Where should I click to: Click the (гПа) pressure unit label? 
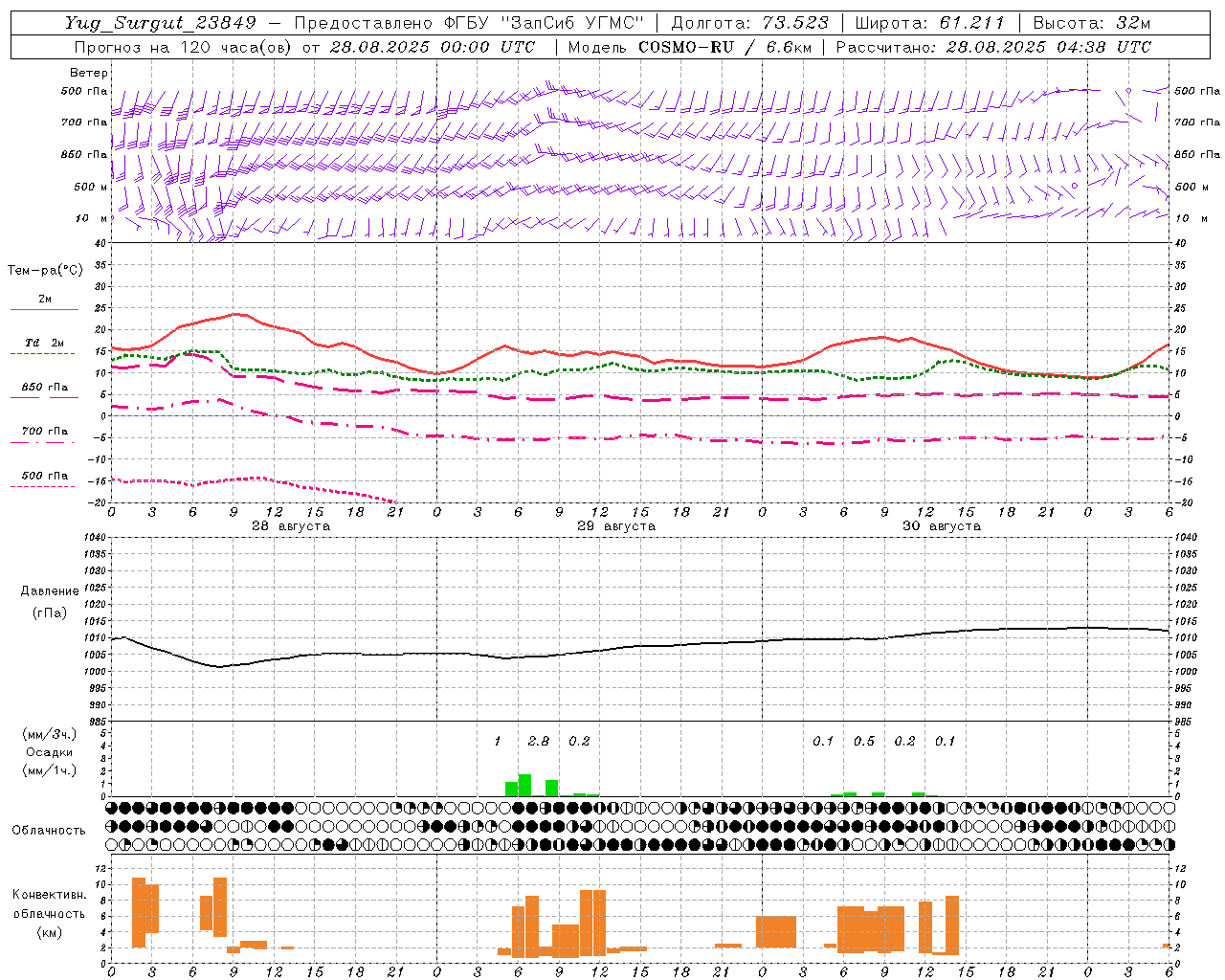[x=50, y=613]
